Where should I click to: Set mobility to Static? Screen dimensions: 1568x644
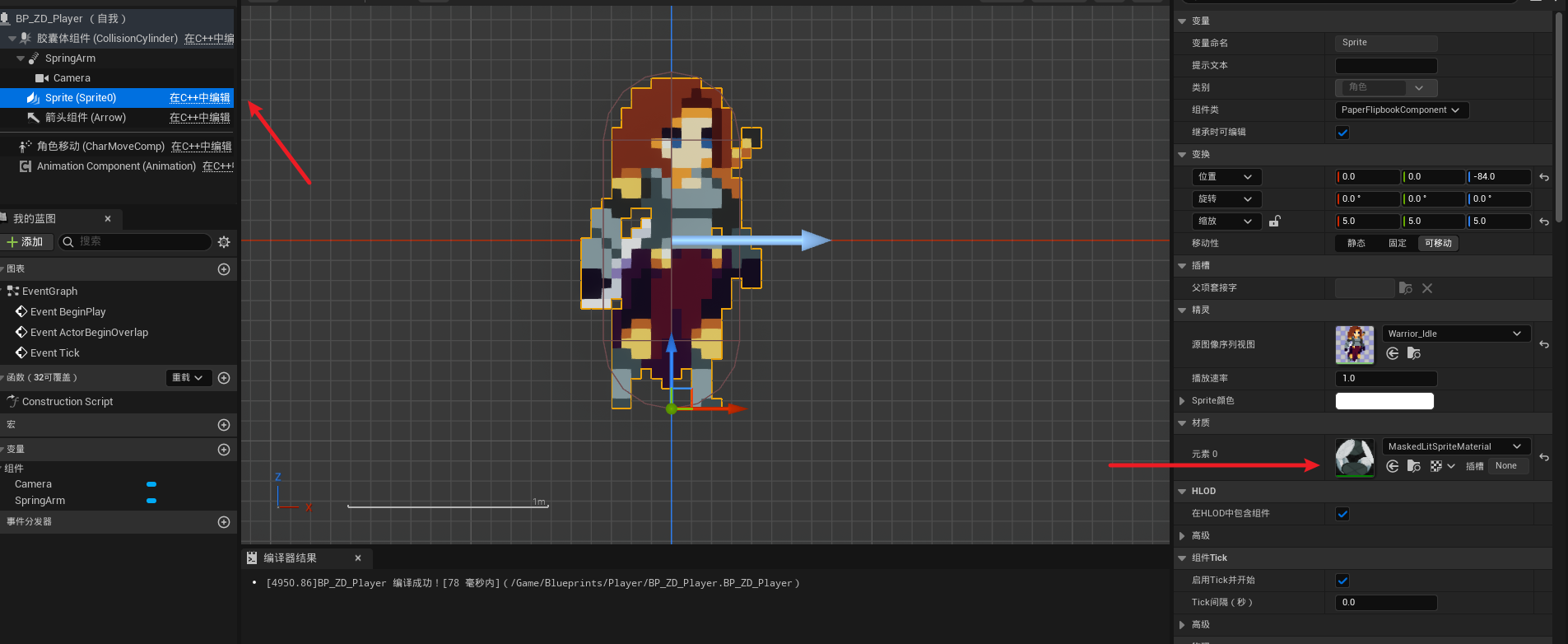tap(1356, 244)
